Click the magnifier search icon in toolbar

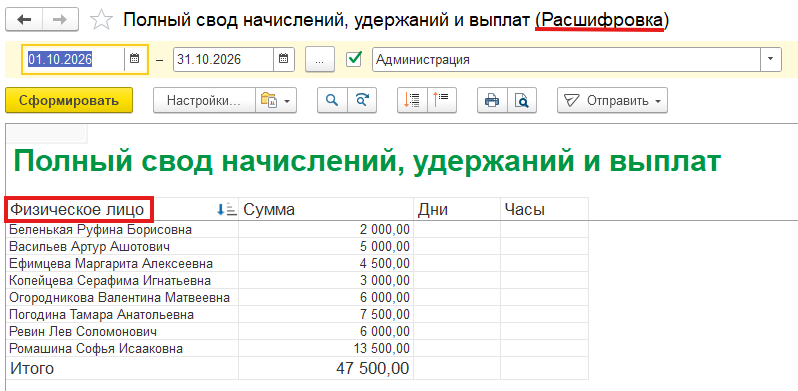(x=332, y=100)
